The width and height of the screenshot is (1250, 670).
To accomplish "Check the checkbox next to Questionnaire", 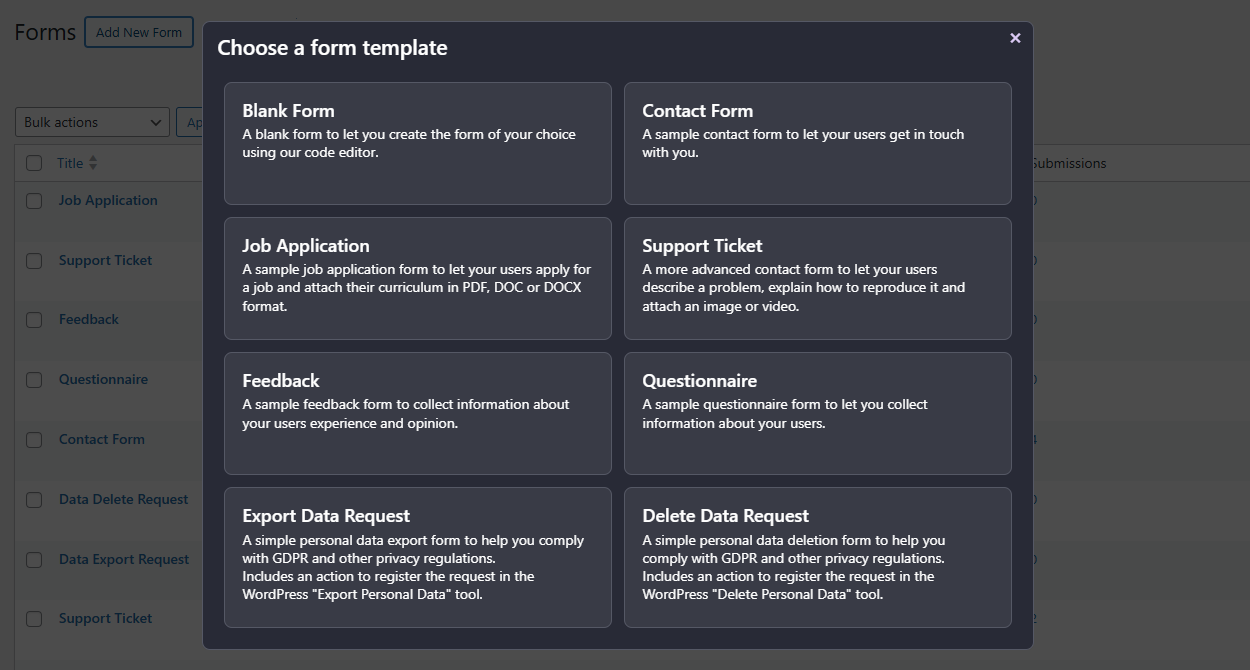I will coord(33,379).
